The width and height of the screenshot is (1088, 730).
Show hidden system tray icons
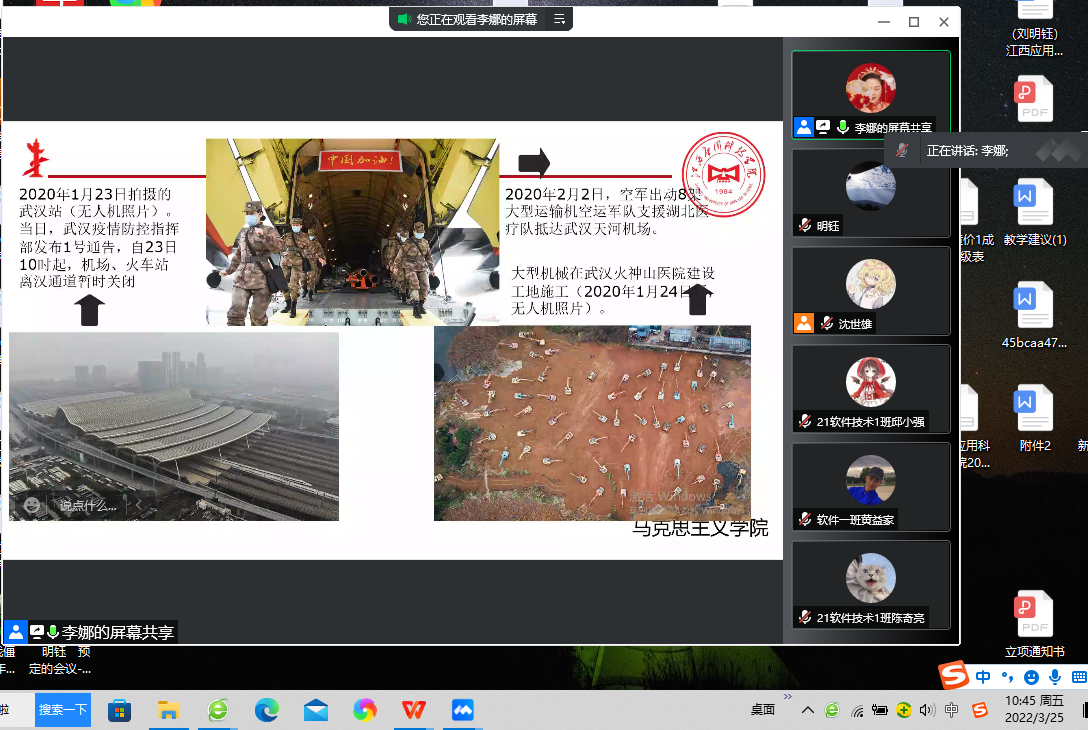pyautogui.click(x=808, y=710)
